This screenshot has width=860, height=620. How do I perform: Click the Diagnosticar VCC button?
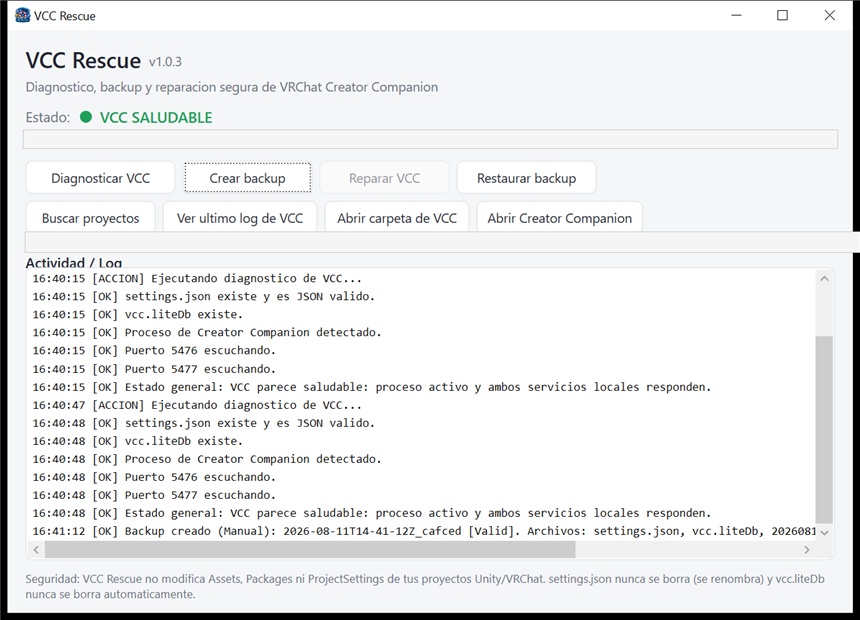click(100, 178)
